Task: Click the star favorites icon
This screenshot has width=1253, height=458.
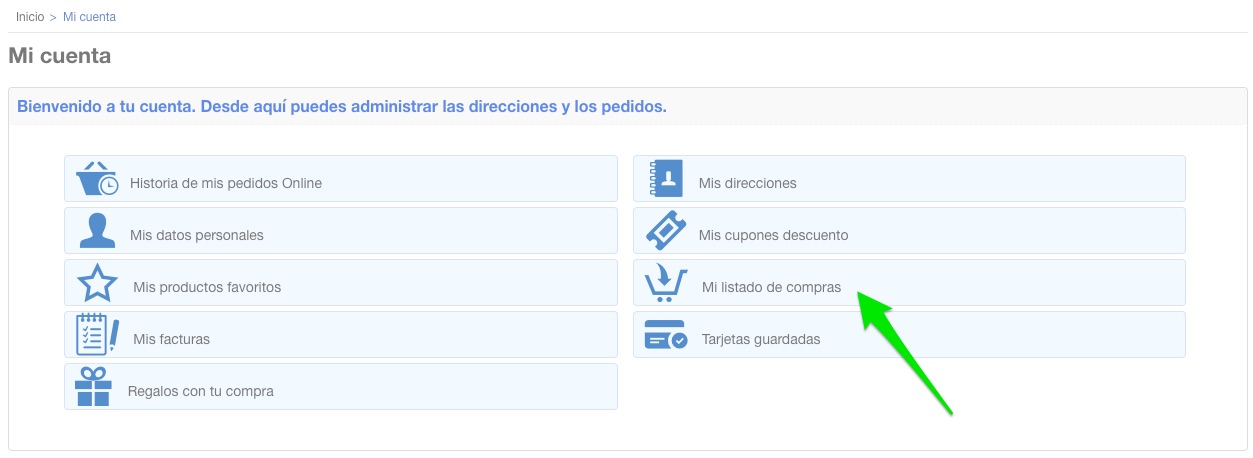Action: tap(97, 283)
